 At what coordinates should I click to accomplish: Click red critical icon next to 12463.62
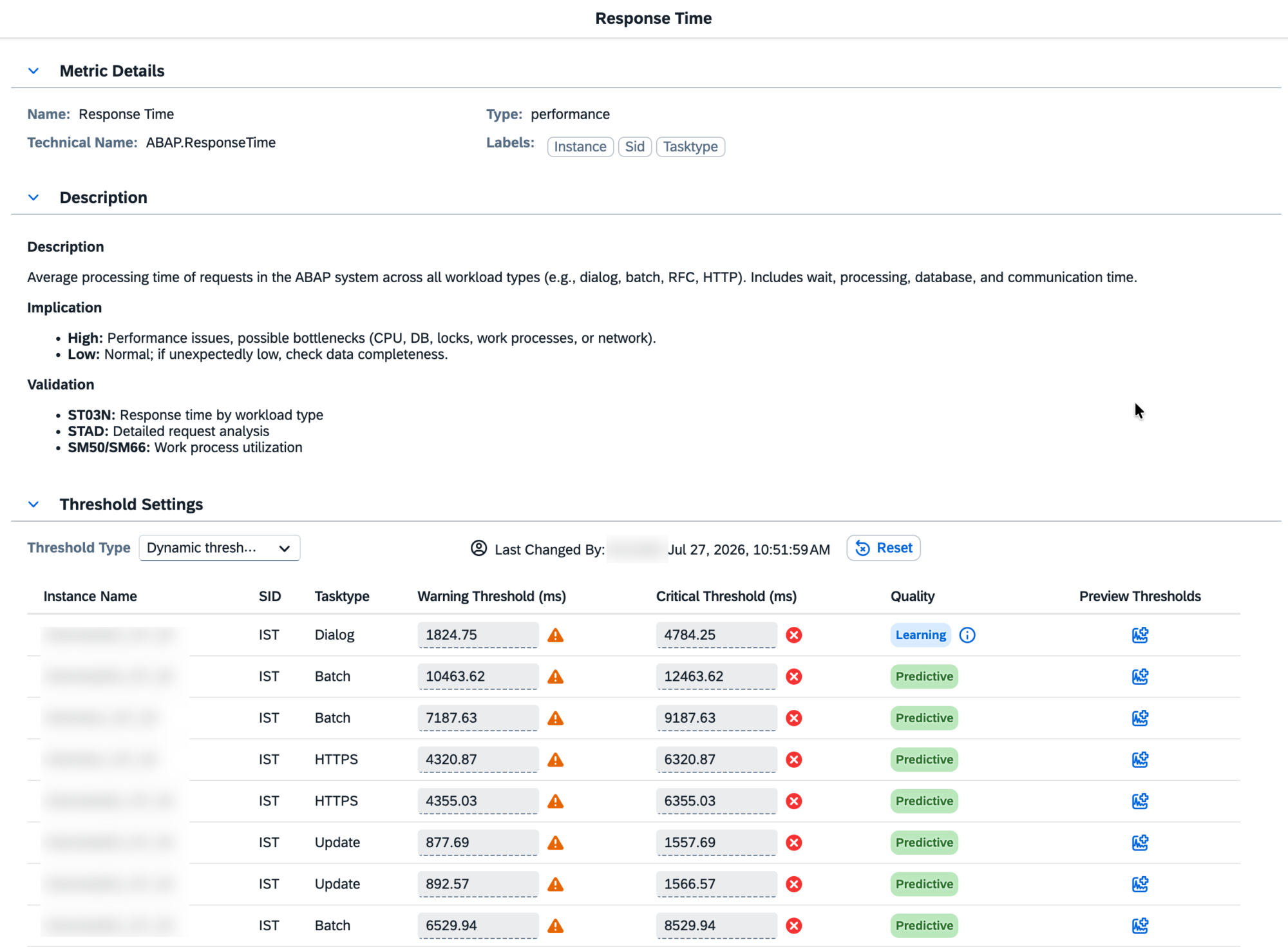pyautogui.click(x=794, y=676)
